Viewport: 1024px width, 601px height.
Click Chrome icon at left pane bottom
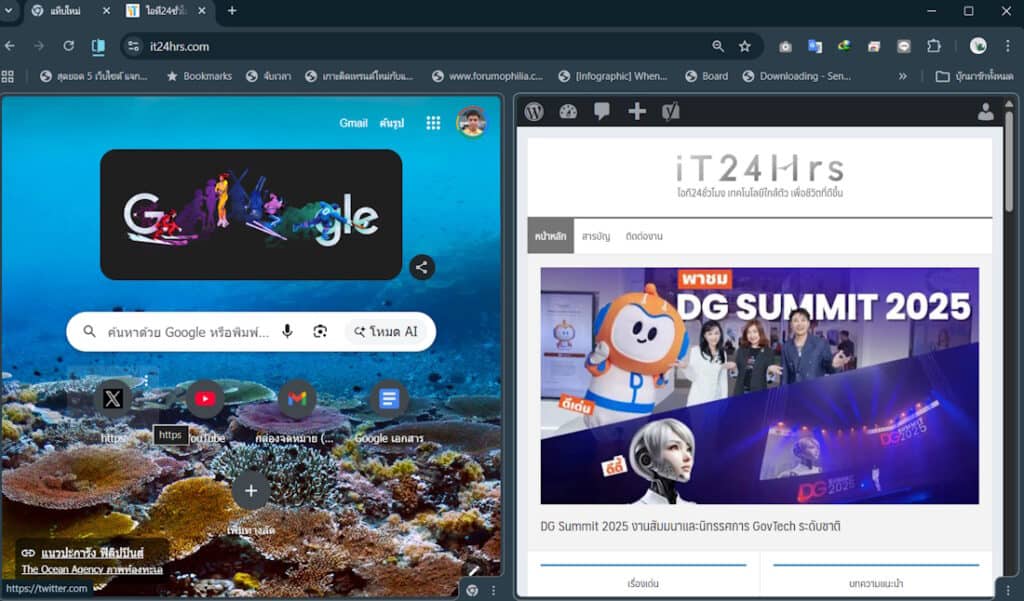(x=472, y=591)
